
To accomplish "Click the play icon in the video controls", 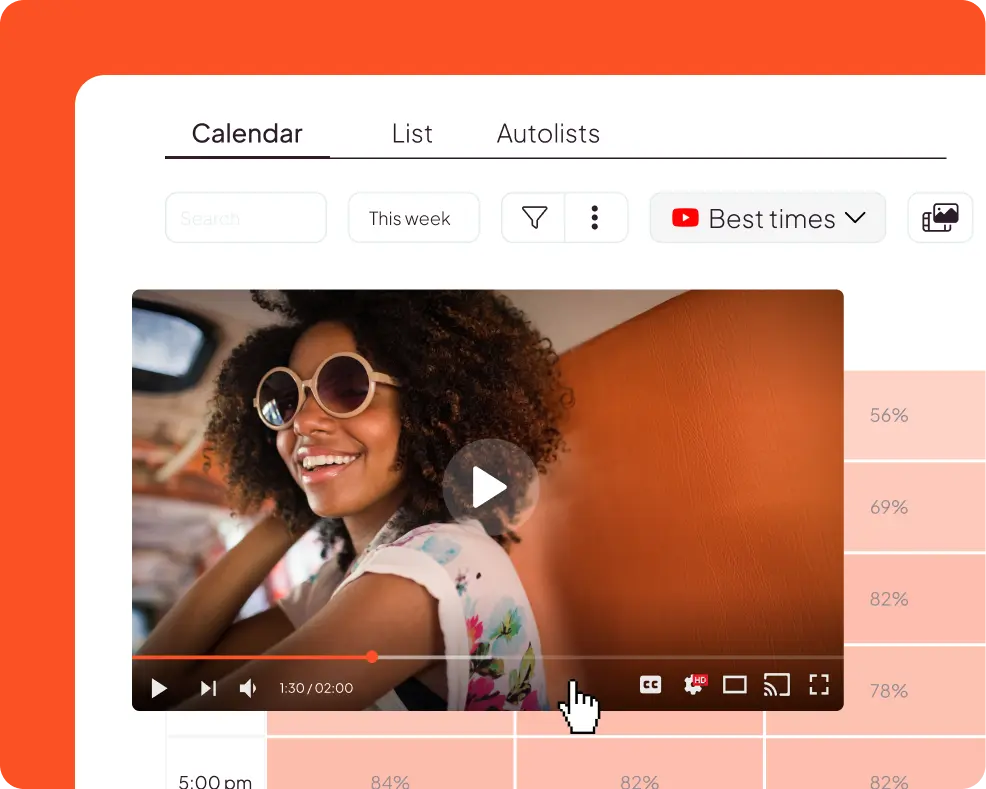I will click(x=159, y=688).
